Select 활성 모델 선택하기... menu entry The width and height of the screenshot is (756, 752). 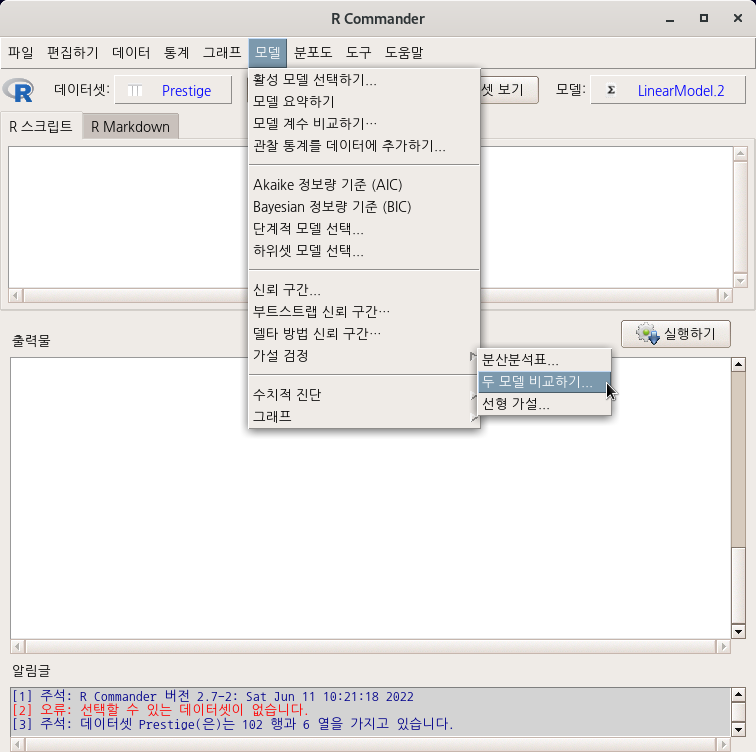pyautogui.click(x=364, y=80)
